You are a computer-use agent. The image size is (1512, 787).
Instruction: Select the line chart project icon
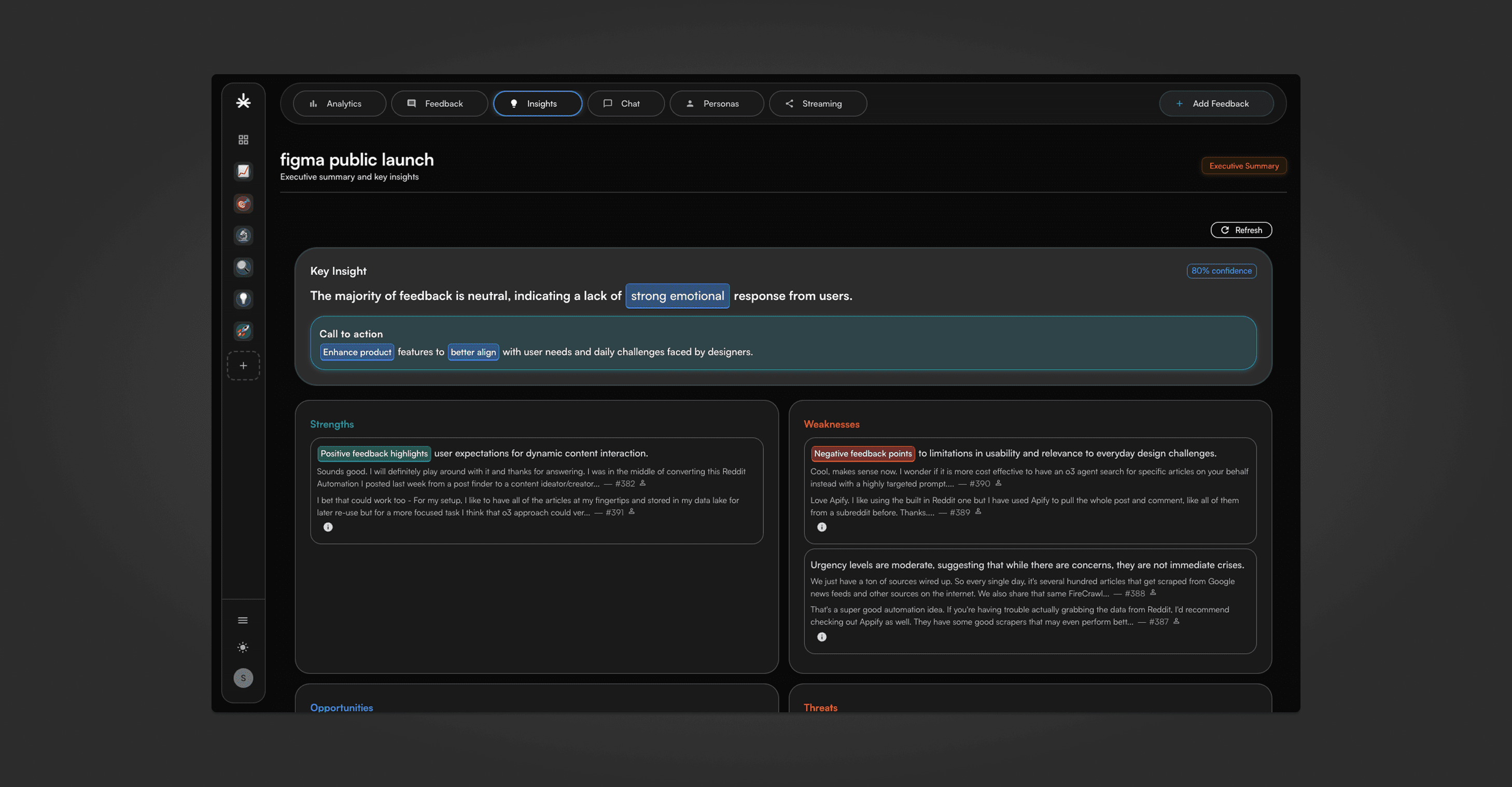tap(243, 171)
